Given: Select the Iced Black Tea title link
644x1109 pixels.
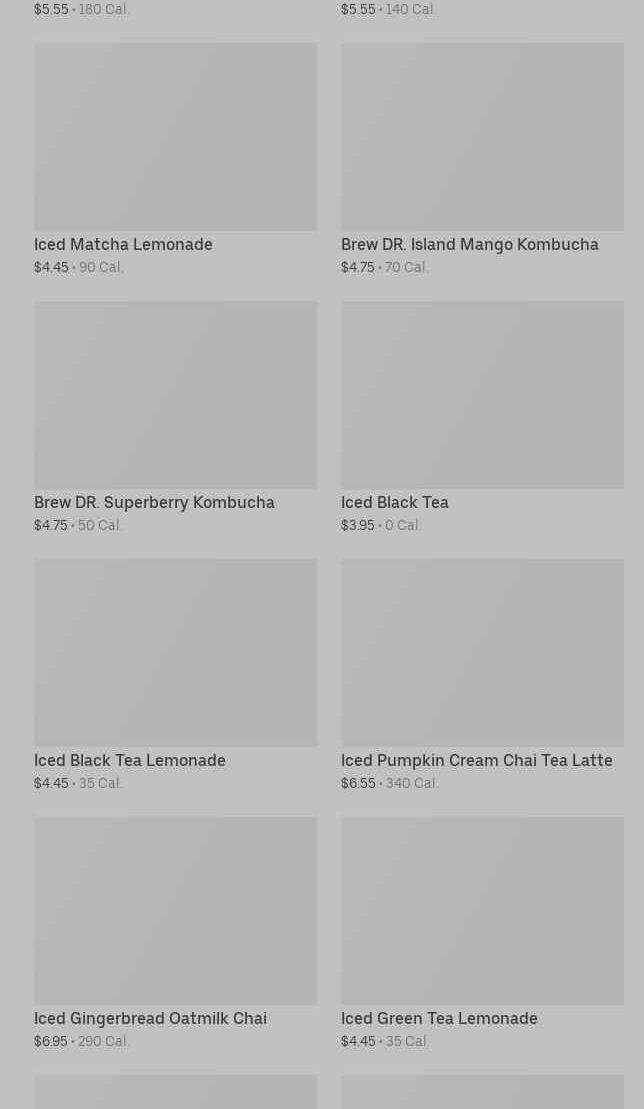Looking at the screenshot, I should point(394,503).
